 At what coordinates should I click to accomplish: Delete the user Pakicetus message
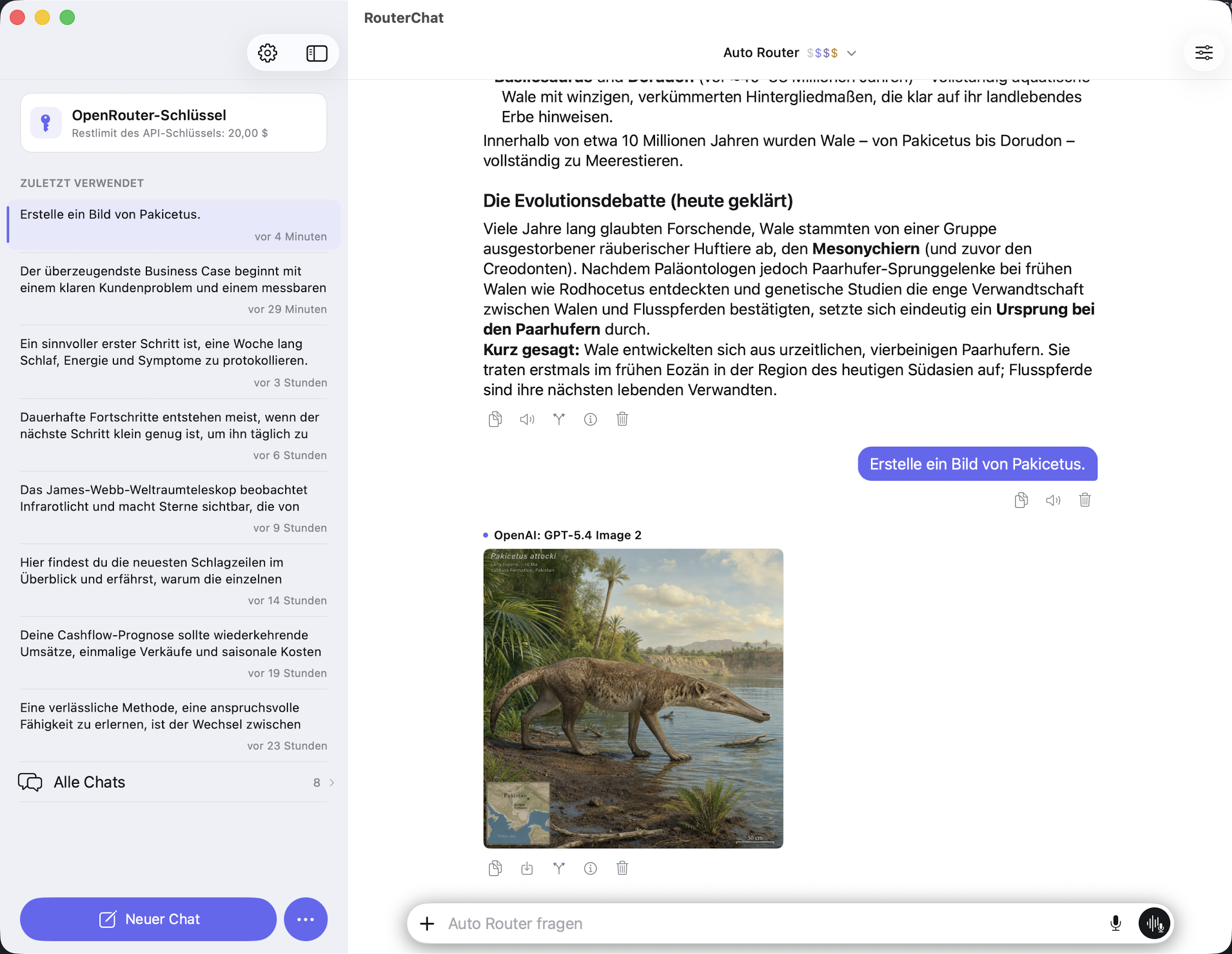point(1085,500)
